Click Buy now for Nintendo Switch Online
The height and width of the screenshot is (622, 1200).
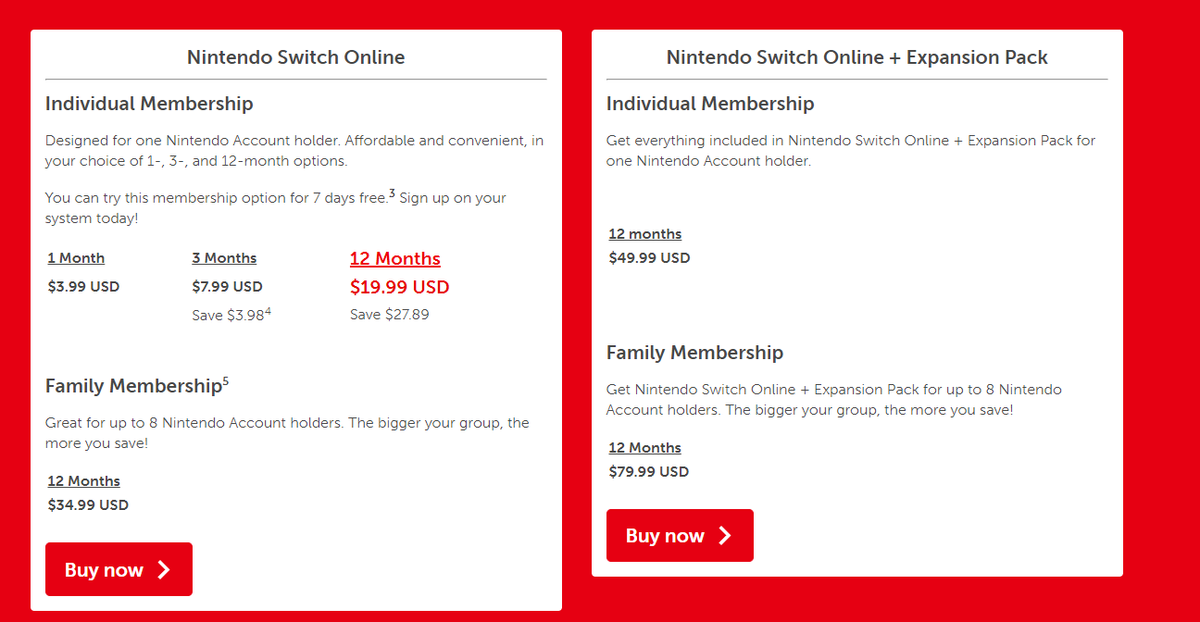pyautogui.click(x=118, y=569)
